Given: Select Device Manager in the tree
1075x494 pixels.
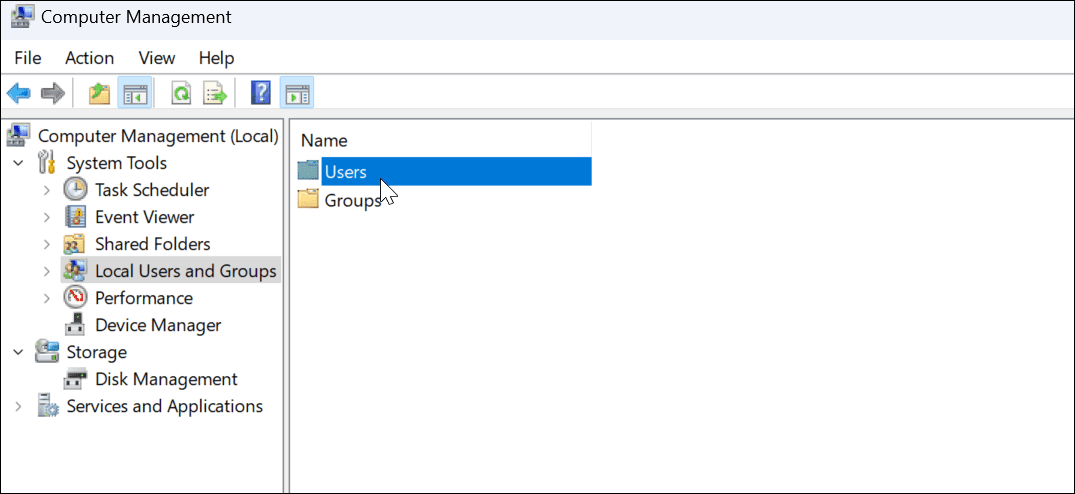Looking at the screenshot, I should coord(158,325).
